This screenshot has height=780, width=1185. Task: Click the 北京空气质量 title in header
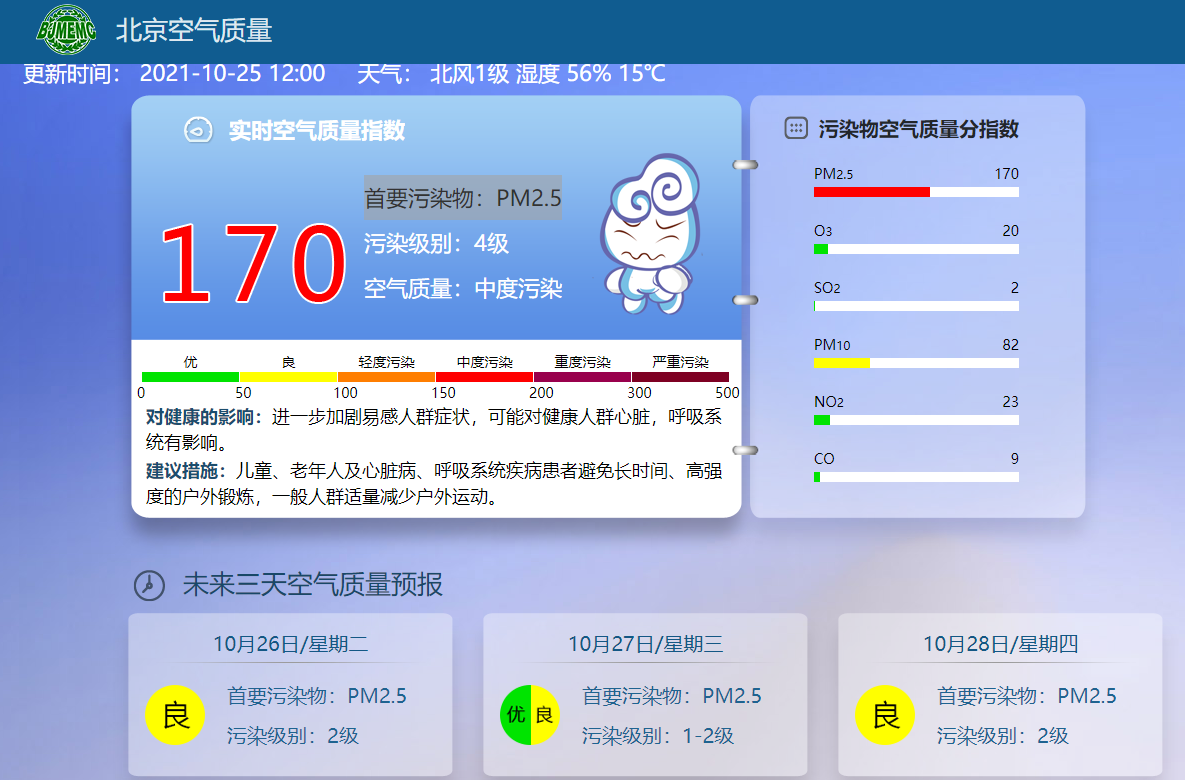194,31
